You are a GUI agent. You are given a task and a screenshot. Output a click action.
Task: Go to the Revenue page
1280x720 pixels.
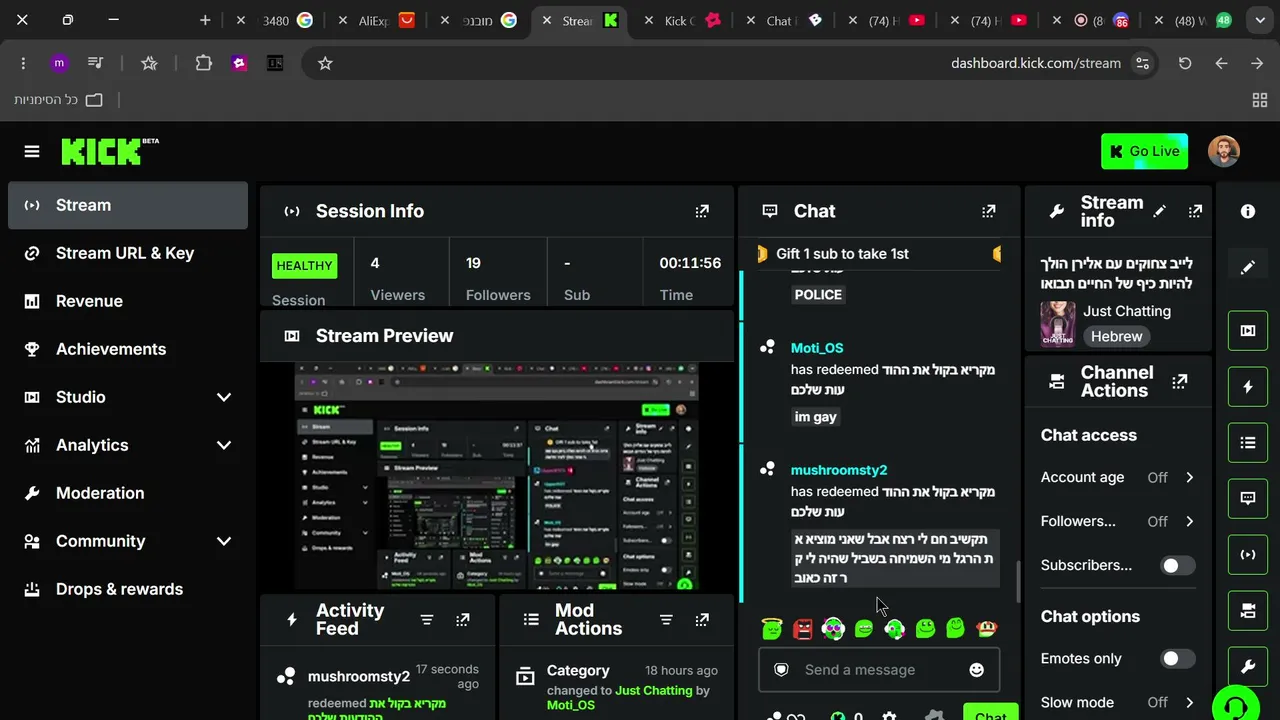[128, 301]
